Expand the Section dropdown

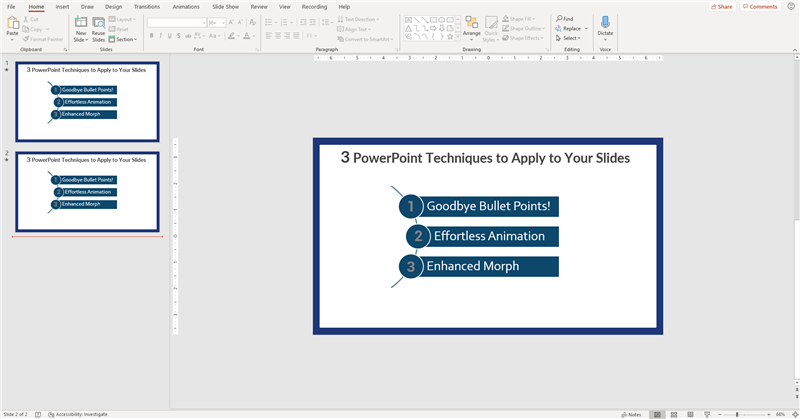pos(125,39)
